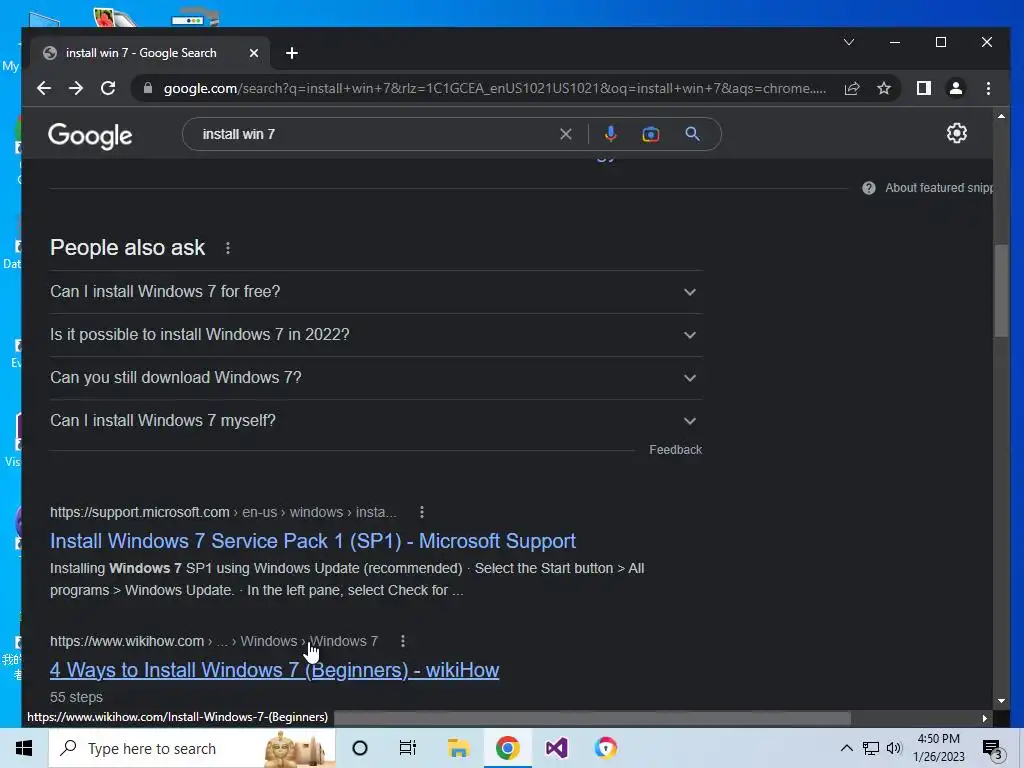Go forward using browser forward arrow
1024x768 pixels.
tap(76, 88)
